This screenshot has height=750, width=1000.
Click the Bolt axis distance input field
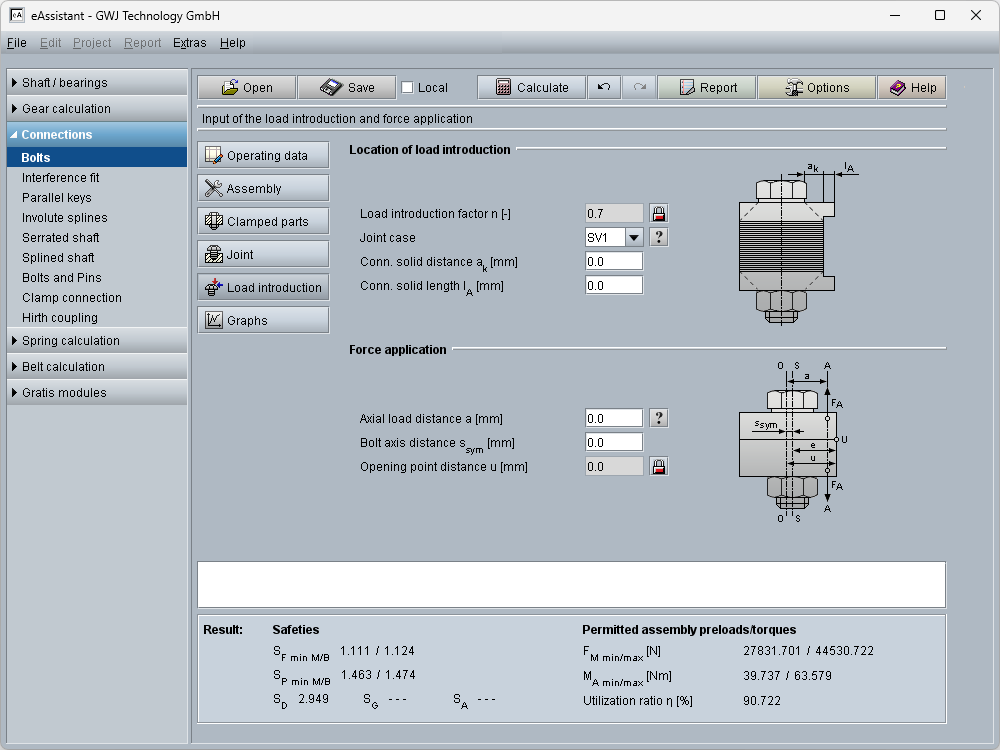614,442
